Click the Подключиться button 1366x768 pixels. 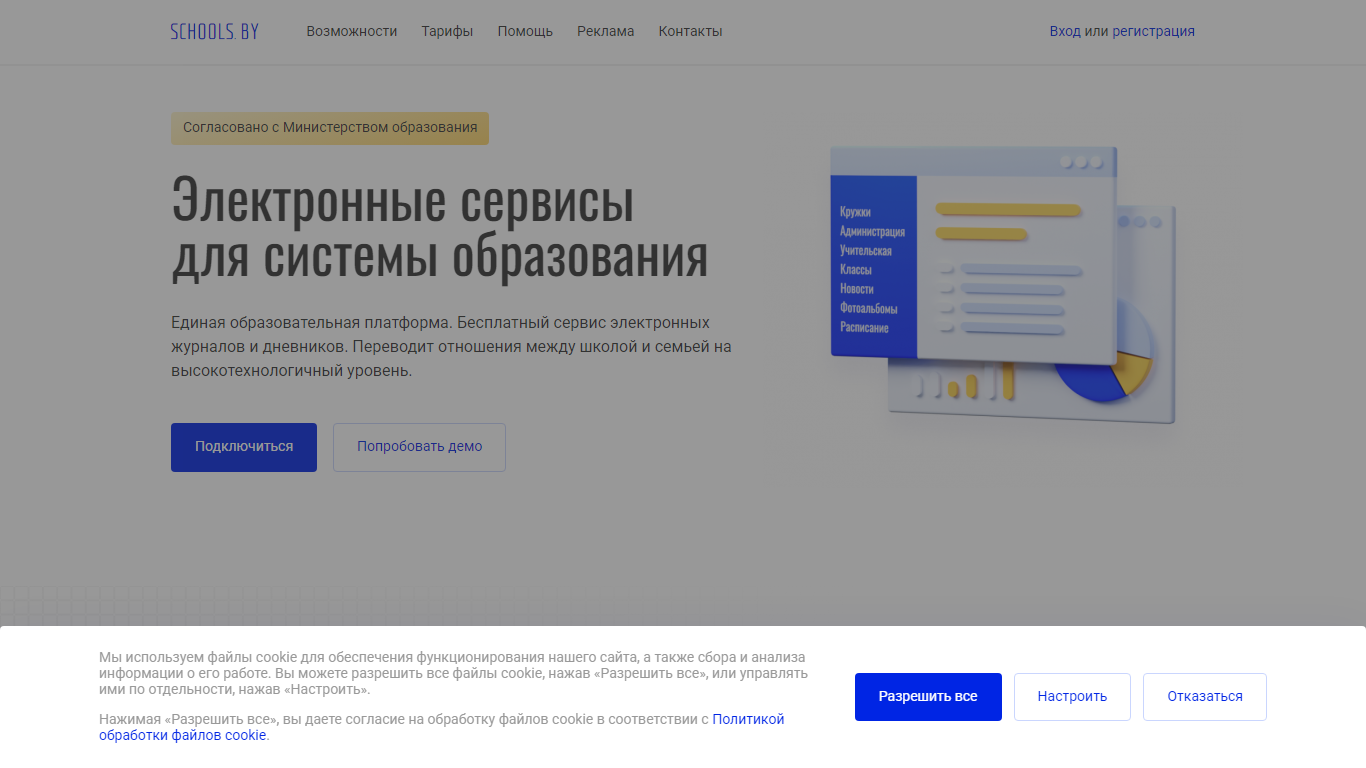click(x=244, y=447)
